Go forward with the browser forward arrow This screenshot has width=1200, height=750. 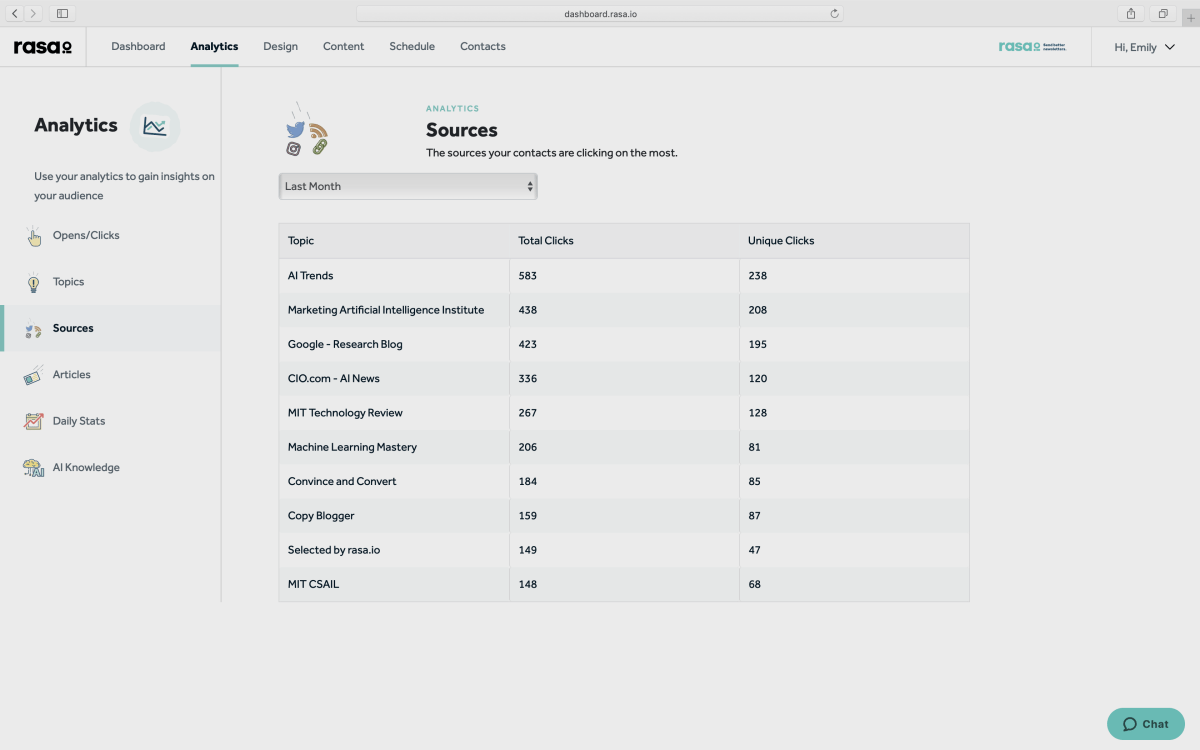point(33,13)
